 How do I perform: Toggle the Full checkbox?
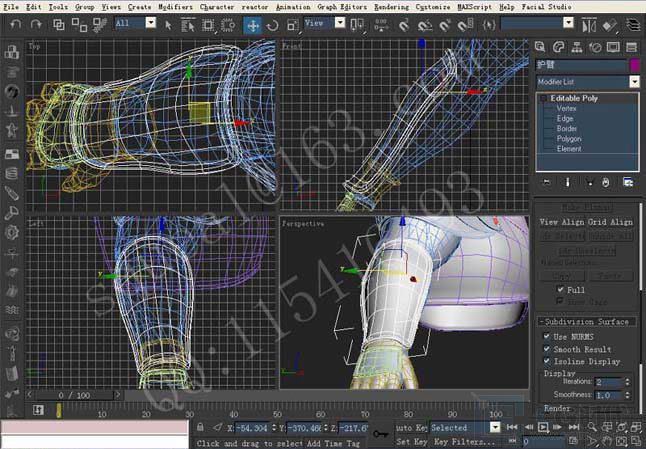click(x=560, y=289)
